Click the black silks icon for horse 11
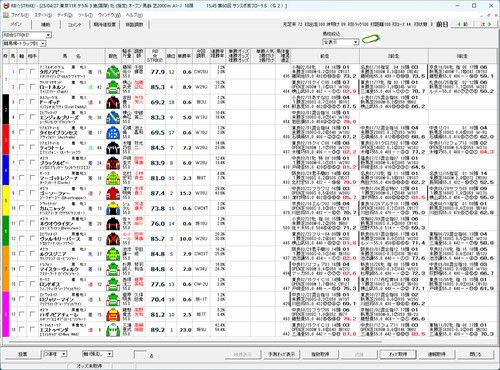Image resolution: width=500 pixels, height=370 pixels. 113,223
